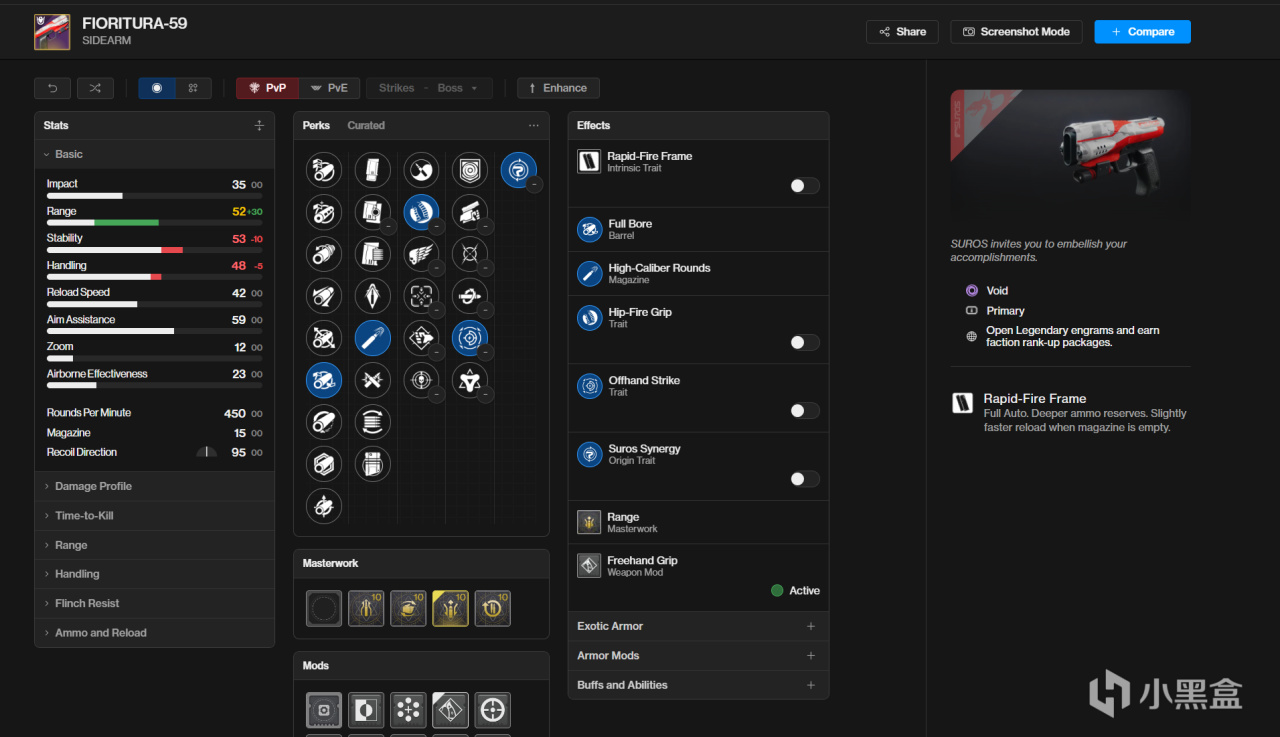Select the empty mod socket icon
This screenshot has width=1280, height=737.
pos(324,710)
